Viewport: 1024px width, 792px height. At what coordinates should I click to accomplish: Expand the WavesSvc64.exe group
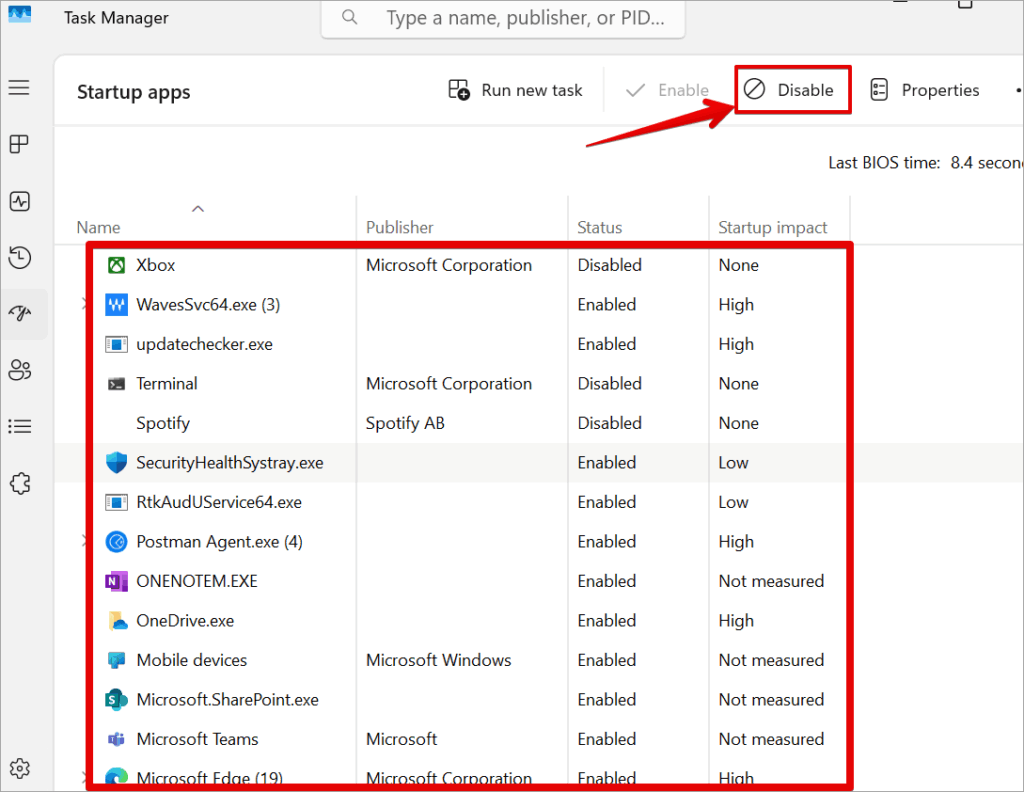point(84,305)
